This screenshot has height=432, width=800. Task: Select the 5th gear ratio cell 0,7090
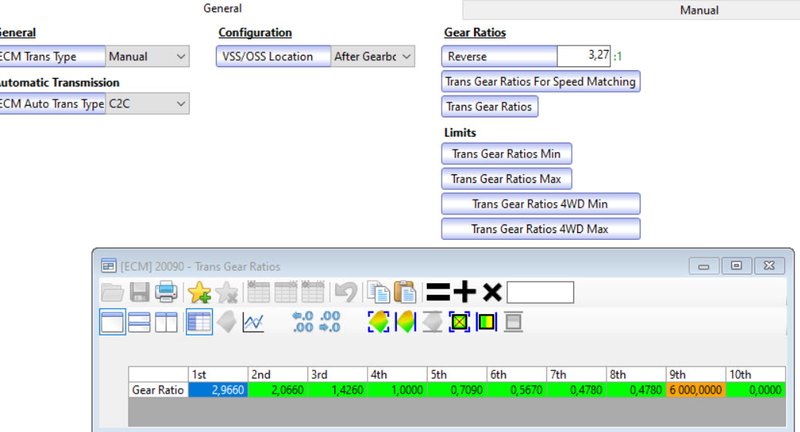tap(457, 390)
